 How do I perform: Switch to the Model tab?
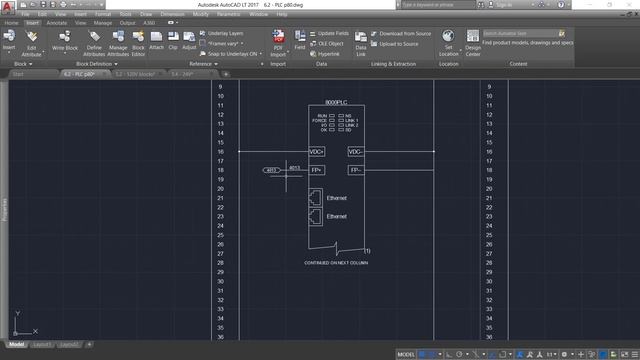coord(16,344)
